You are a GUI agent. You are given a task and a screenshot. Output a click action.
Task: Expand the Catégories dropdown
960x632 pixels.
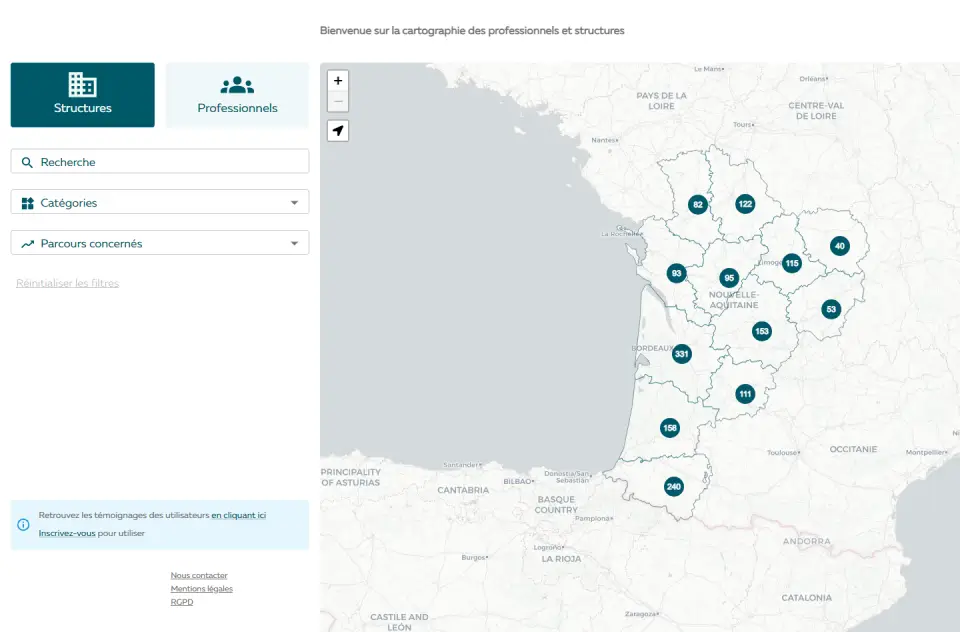160,203
